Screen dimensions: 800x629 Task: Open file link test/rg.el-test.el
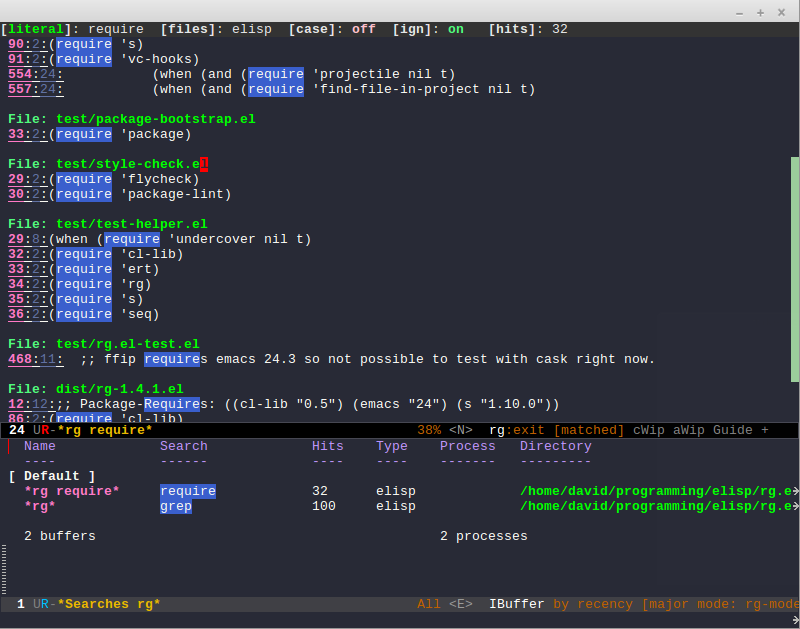point(128,344)
